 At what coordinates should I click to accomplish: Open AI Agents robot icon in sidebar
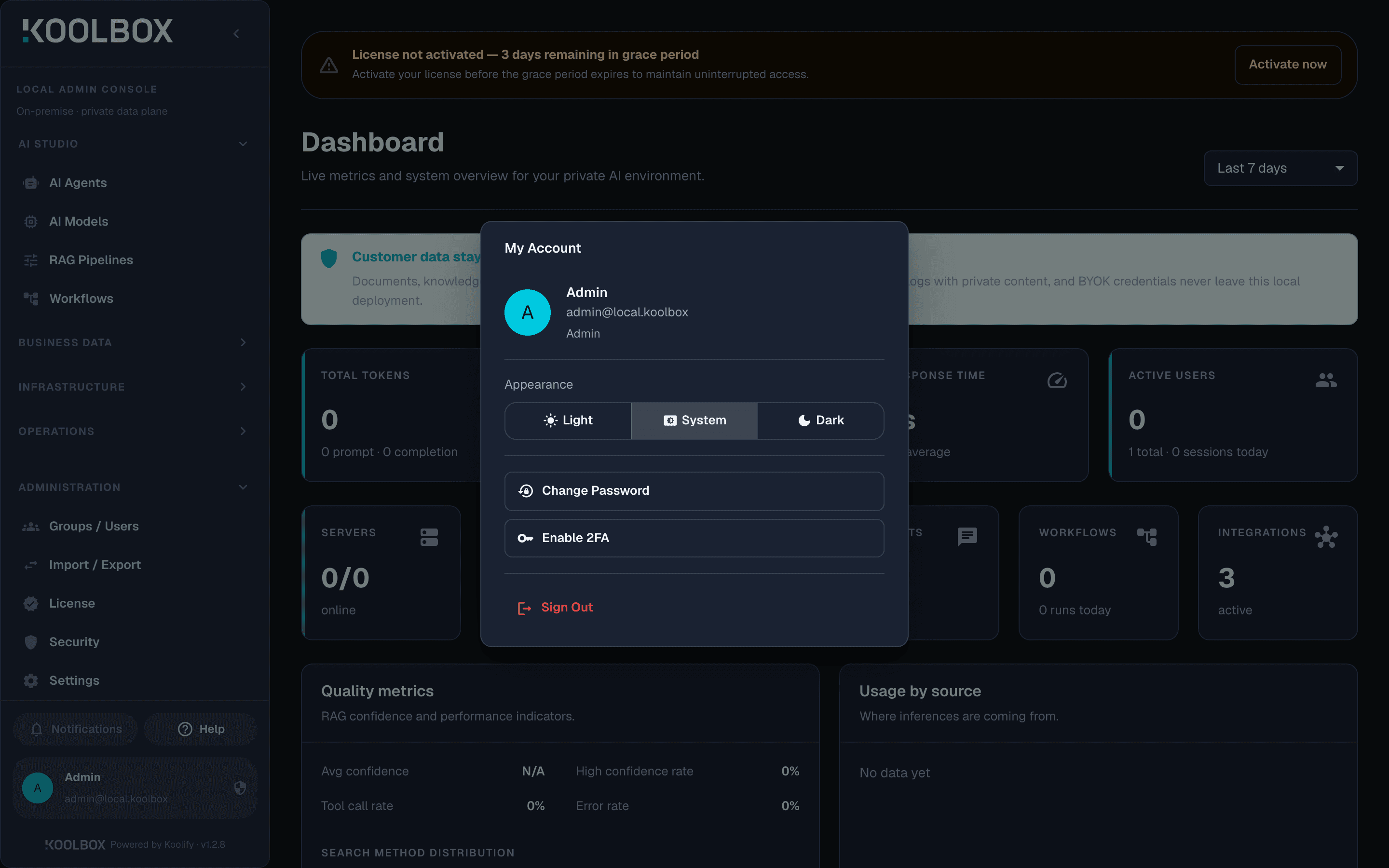(x=31, y=183)
